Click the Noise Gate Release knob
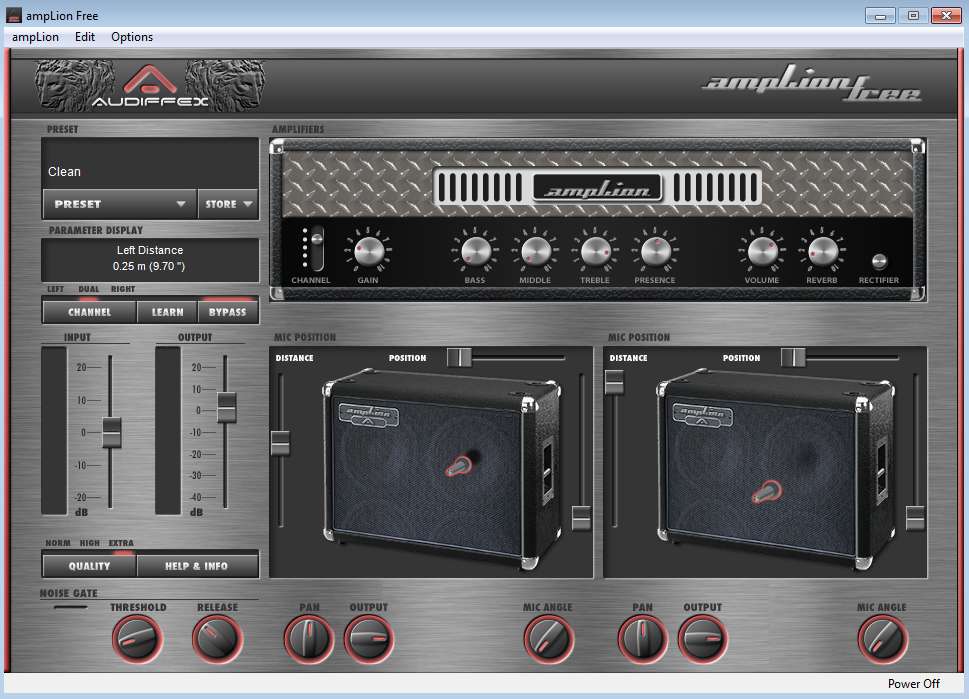The width and height of the screenshot is (969, 699). (x=218, y=638)
